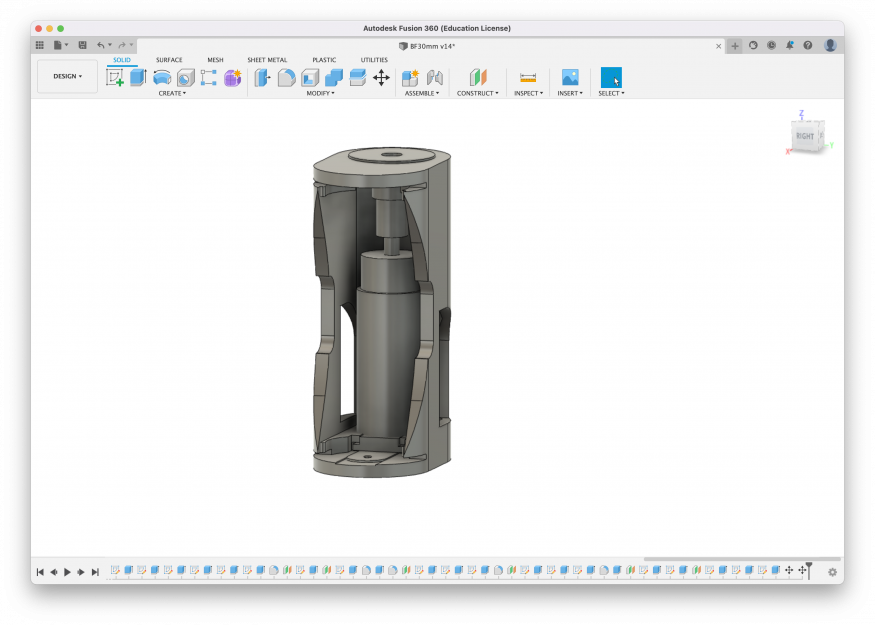Close the BF30mm v14 document tab
Screen dimensions: 875x625
(718, 46)
